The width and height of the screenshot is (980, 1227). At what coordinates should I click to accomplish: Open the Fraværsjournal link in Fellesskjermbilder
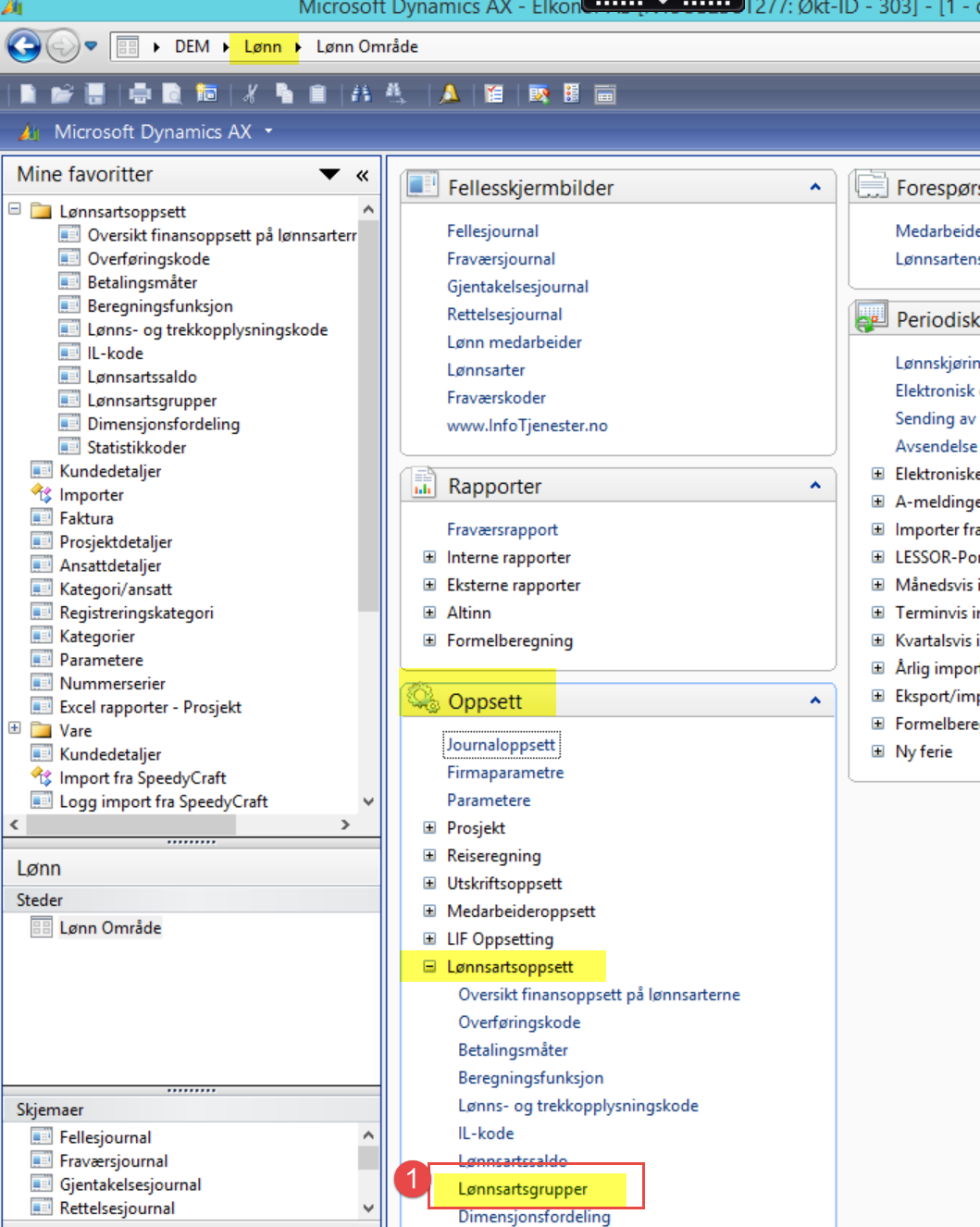[501, 259]
